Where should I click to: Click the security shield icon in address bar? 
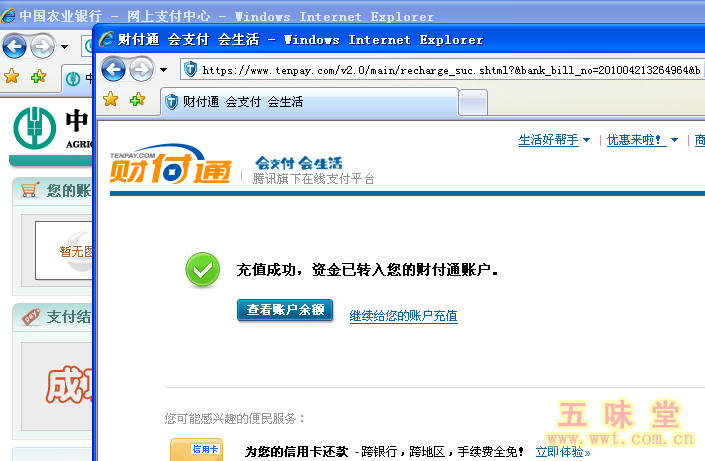coord(190,70)
